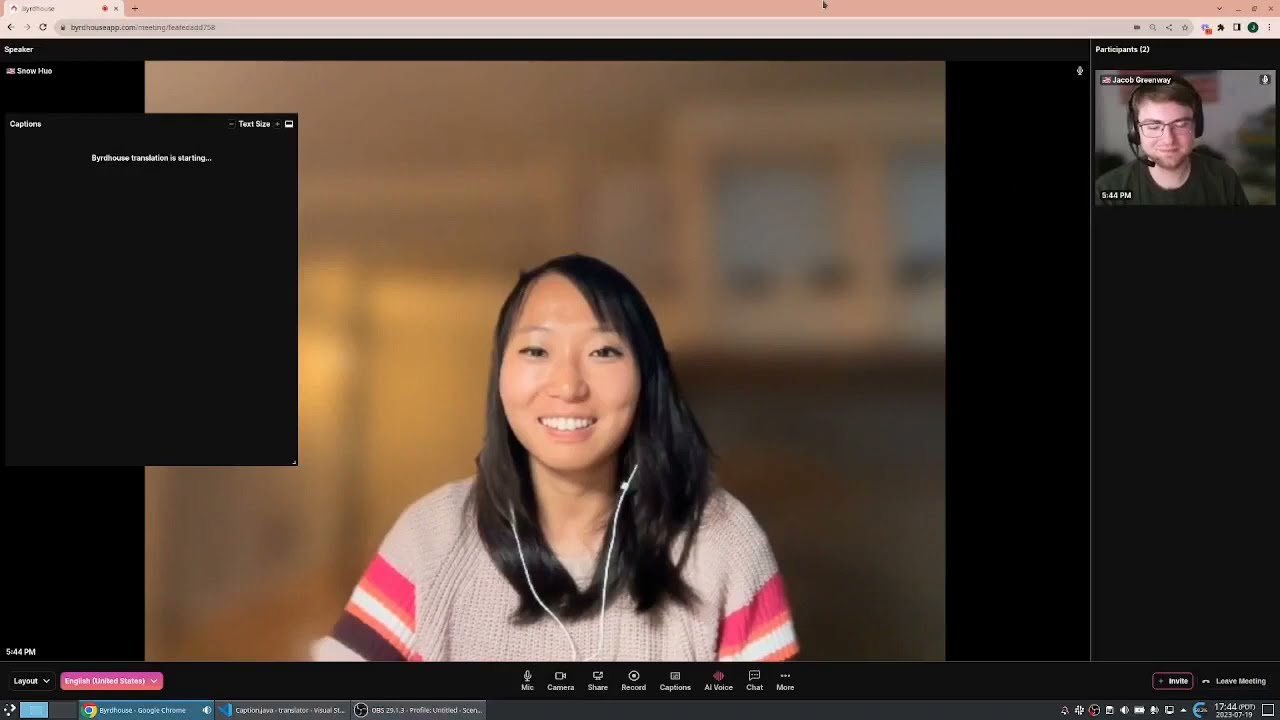1280x720 pixels.
Task: Click the Speaker header label
Action: (x=18, y=49)
